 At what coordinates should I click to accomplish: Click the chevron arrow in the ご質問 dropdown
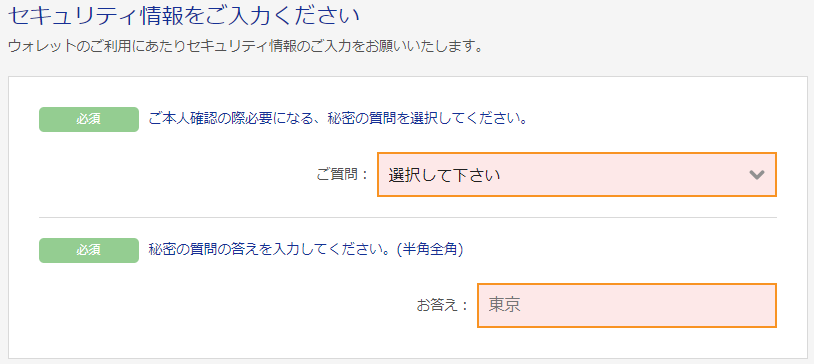click(x=757, y=175)
